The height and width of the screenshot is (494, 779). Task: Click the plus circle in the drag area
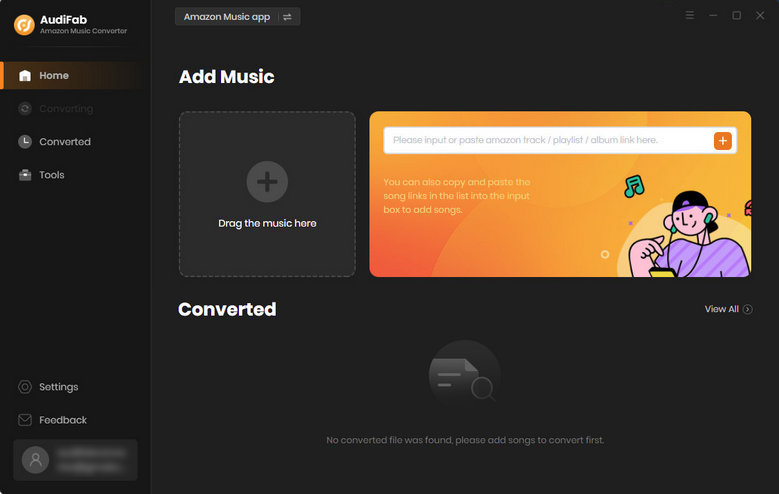click(267, 182)
